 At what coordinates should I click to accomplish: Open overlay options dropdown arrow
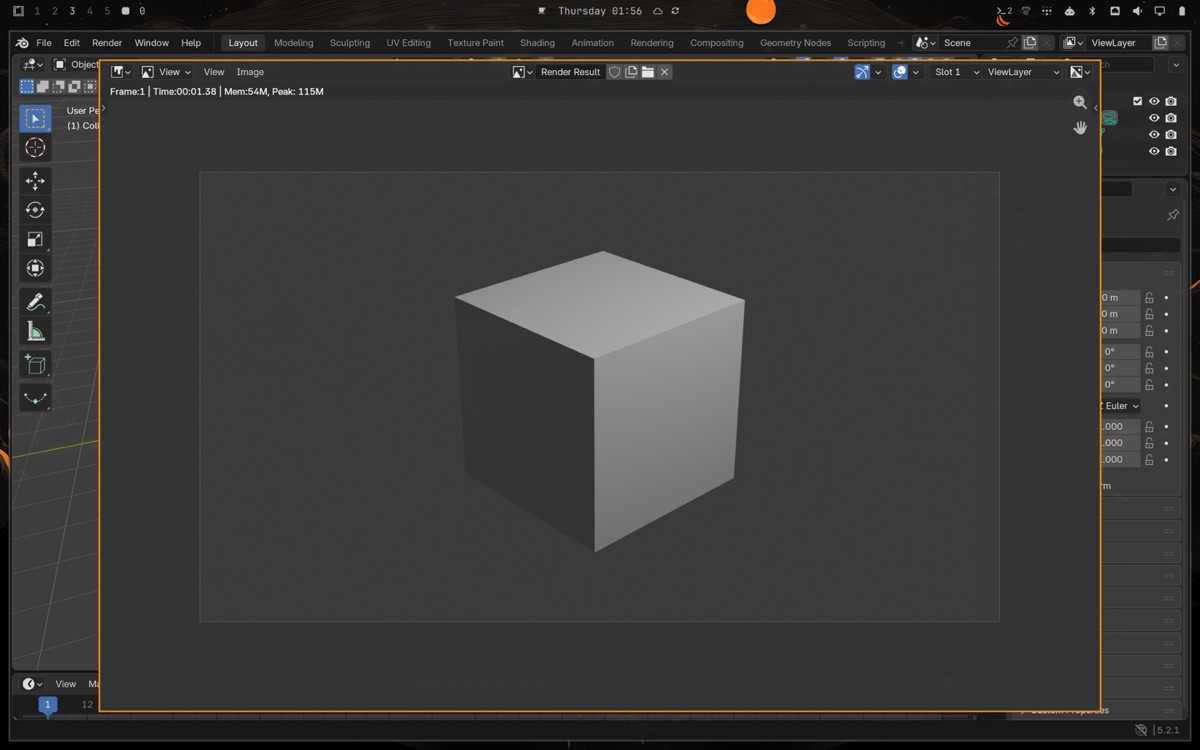[915, 72]
